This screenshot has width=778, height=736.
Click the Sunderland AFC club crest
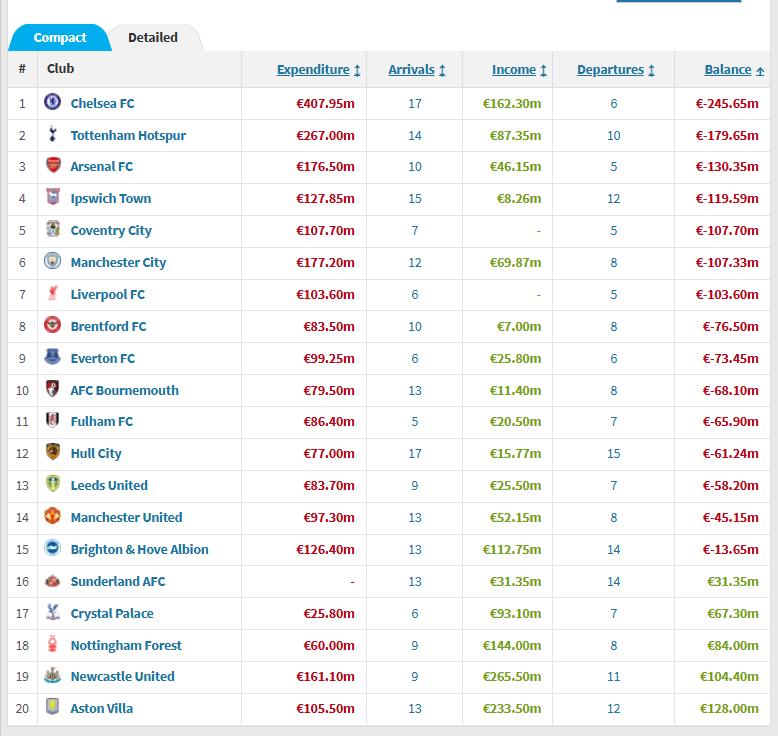pyautogui.click(x=52, y=580)
